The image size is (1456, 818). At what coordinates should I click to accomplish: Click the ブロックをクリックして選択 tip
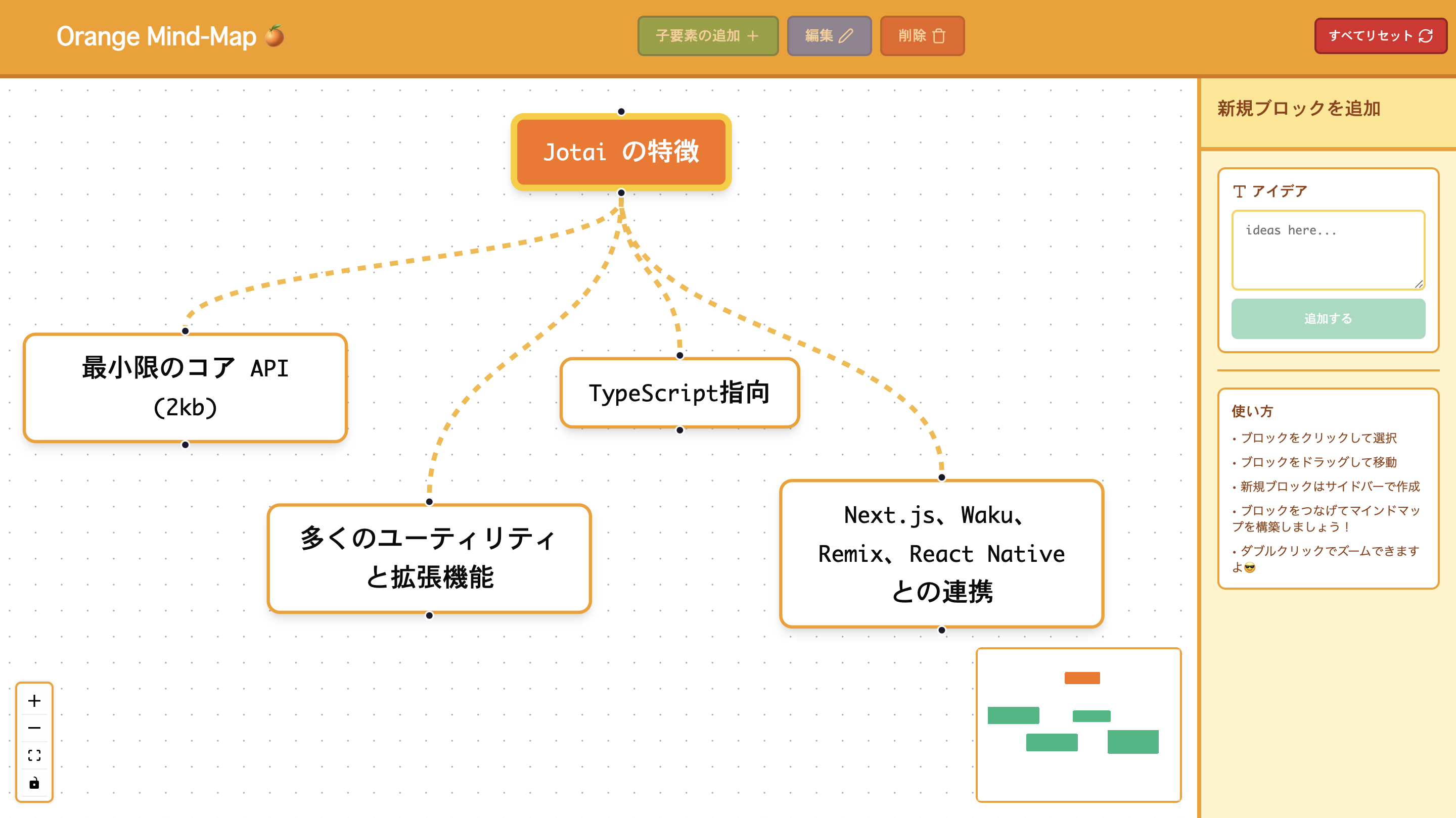pyautogui.click(x=1314, y=438)
